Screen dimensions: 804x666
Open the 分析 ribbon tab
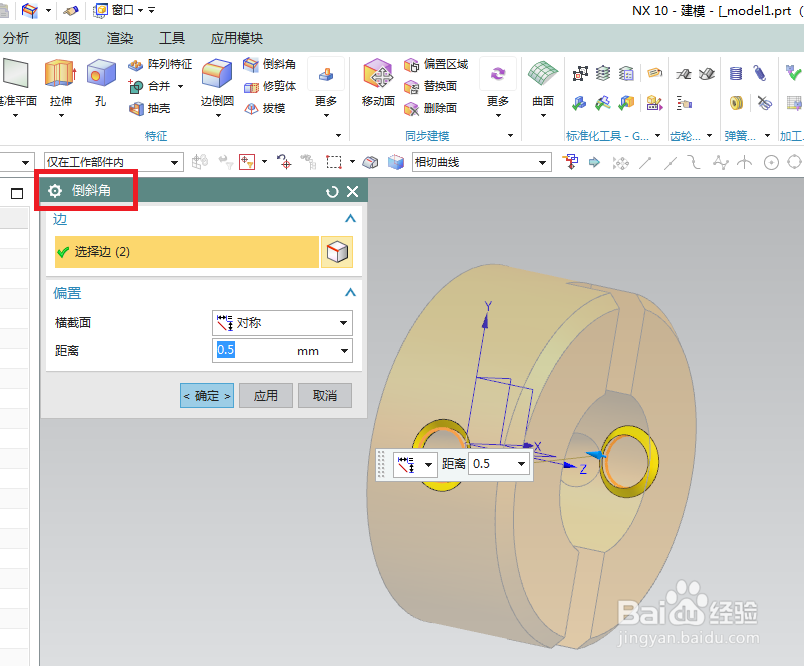[16, 38]
